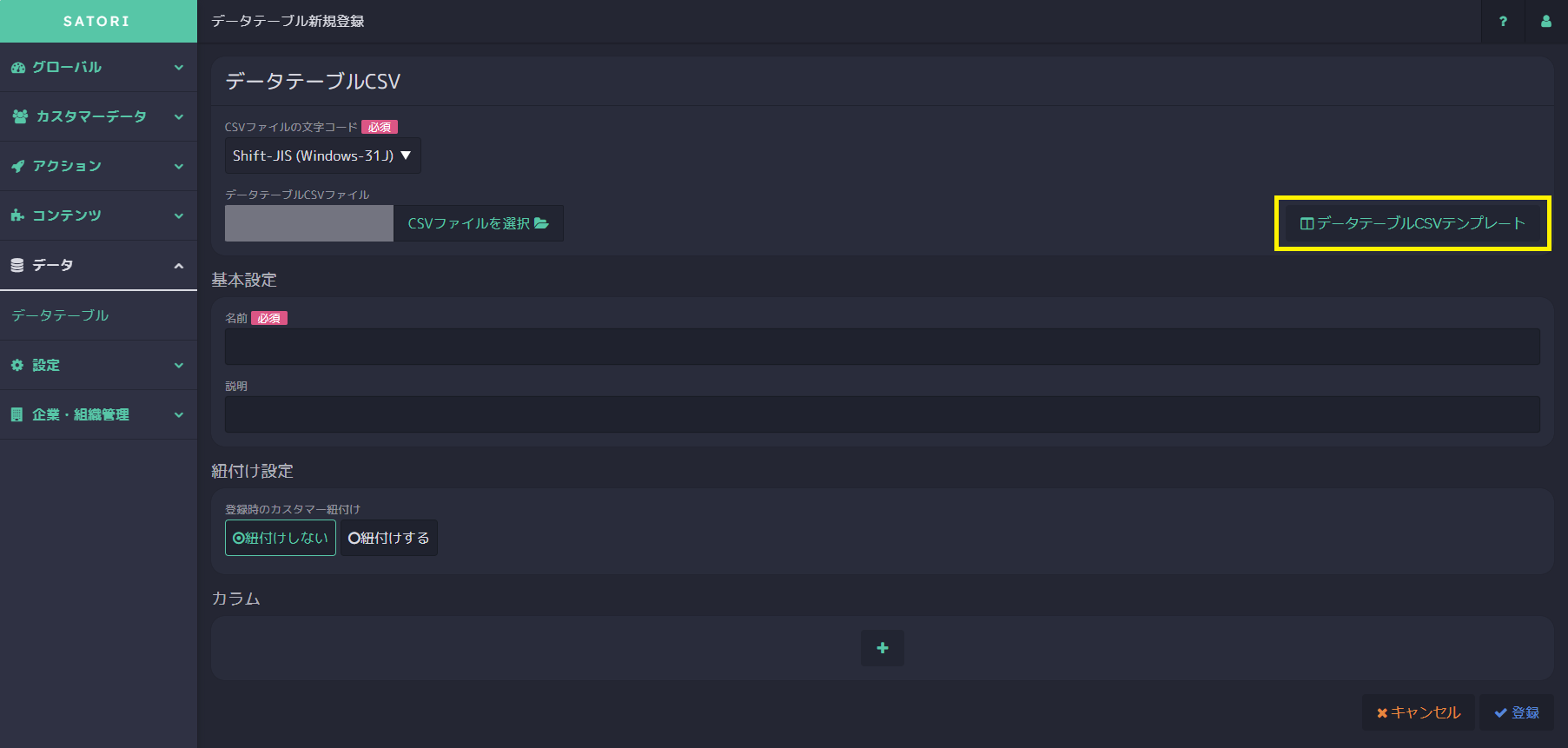Click the settings gear icon in the sidebar
This screenshot has width=1568, height=748.
[x=17, y=365]
